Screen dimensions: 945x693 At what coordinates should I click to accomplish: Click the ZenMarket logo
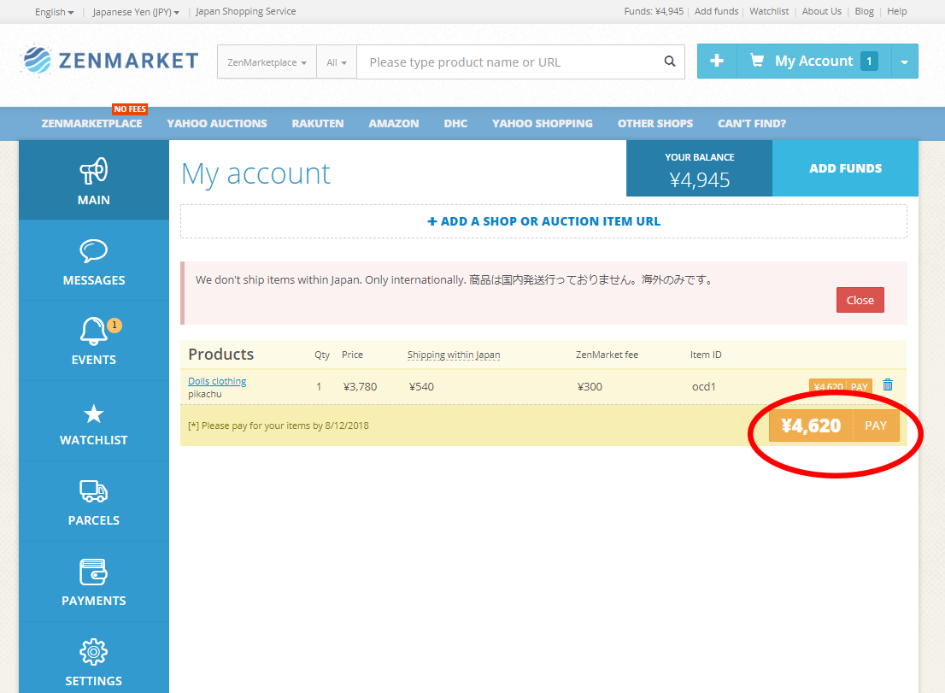tap(110, 60)
